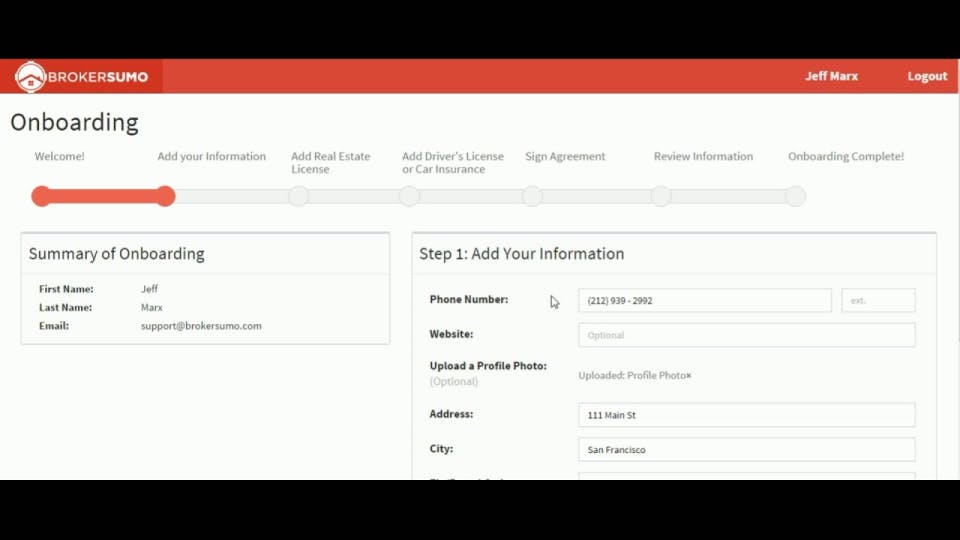Click the Onboarding page title

[x=74, y=122]
